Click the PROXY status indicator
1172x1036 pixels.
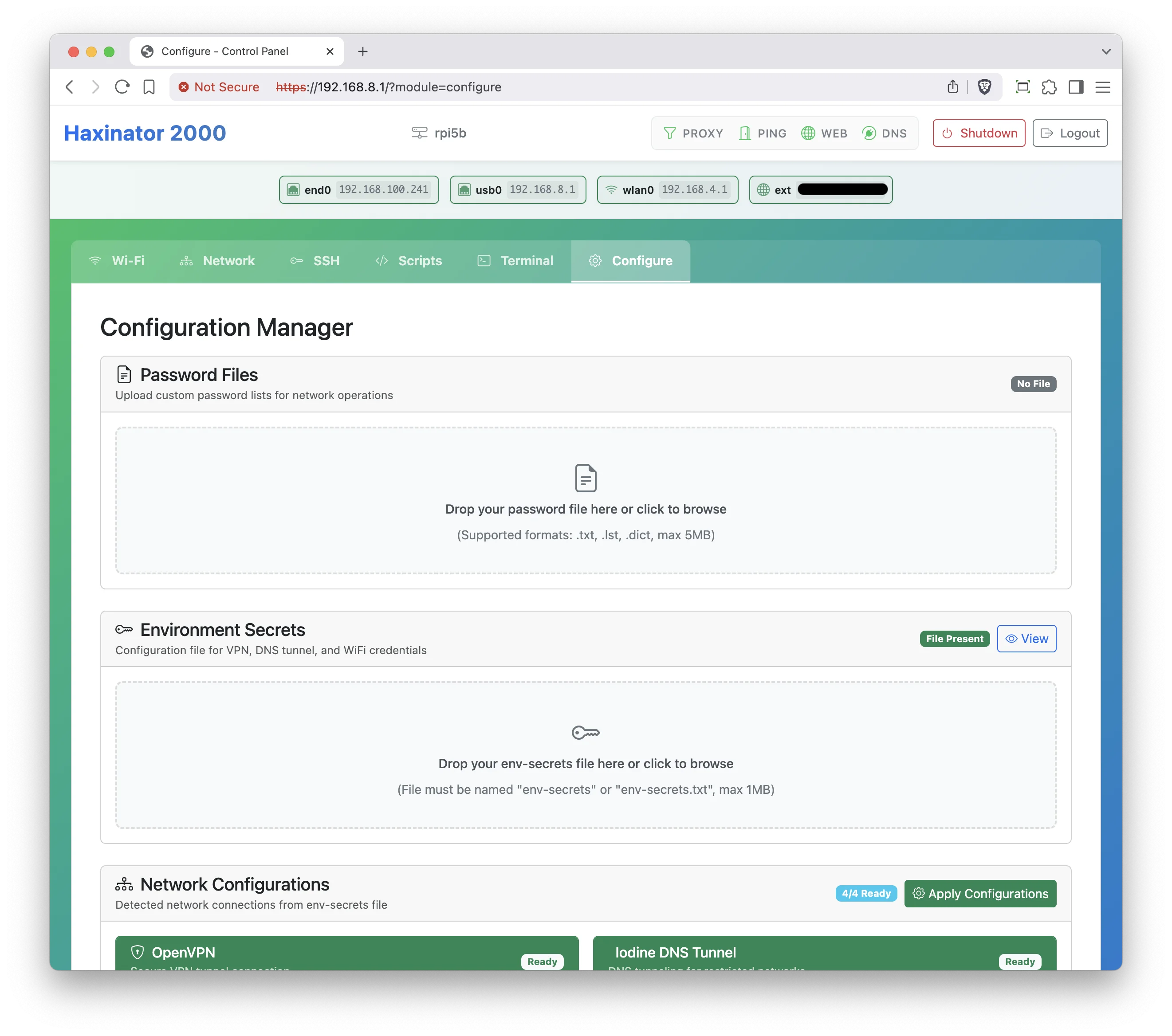point(692,133)
